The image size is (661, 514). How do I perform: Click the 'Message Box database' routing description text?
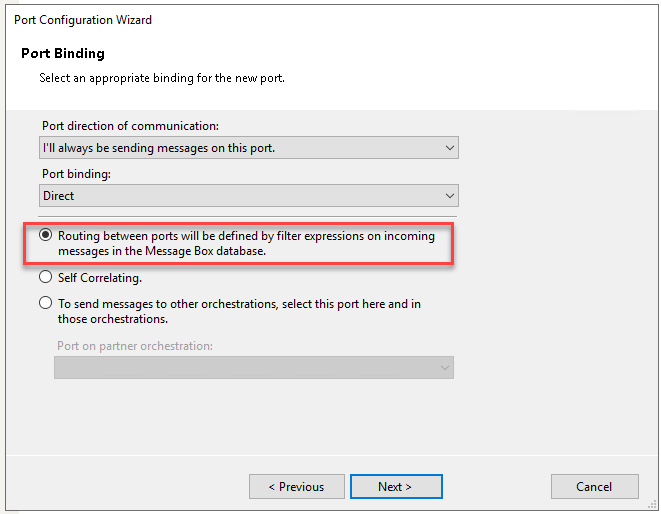tap(162, 250)
